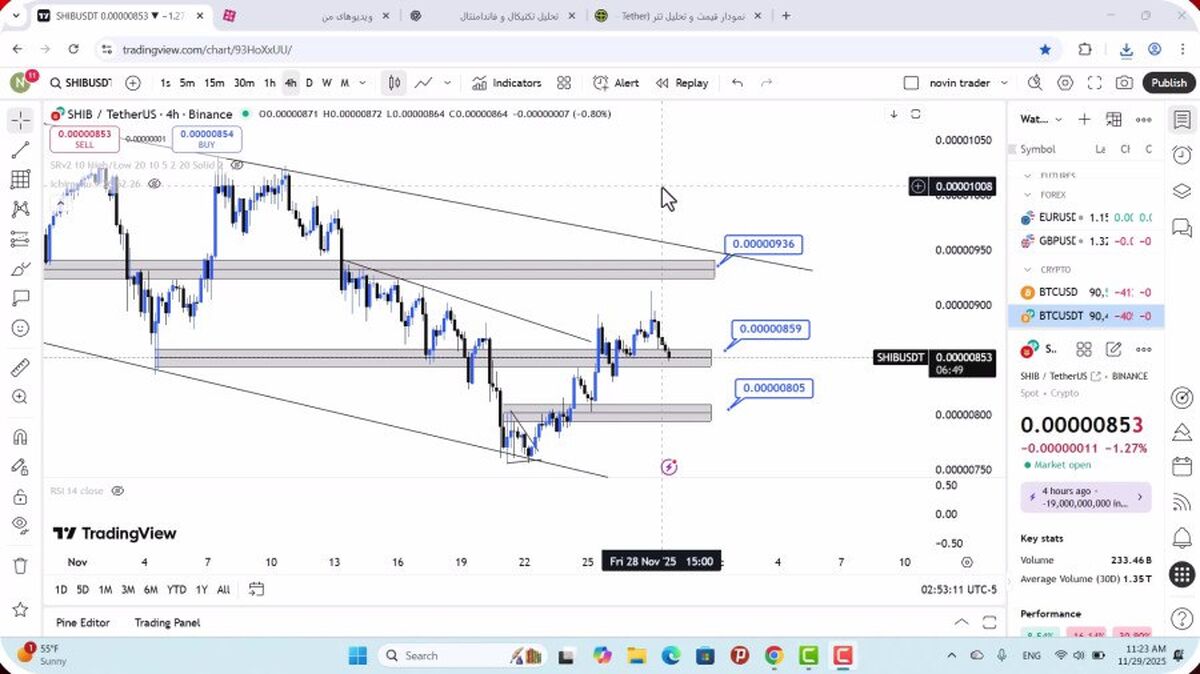
Task: Select the 4h timeframe
Action: 290,83
